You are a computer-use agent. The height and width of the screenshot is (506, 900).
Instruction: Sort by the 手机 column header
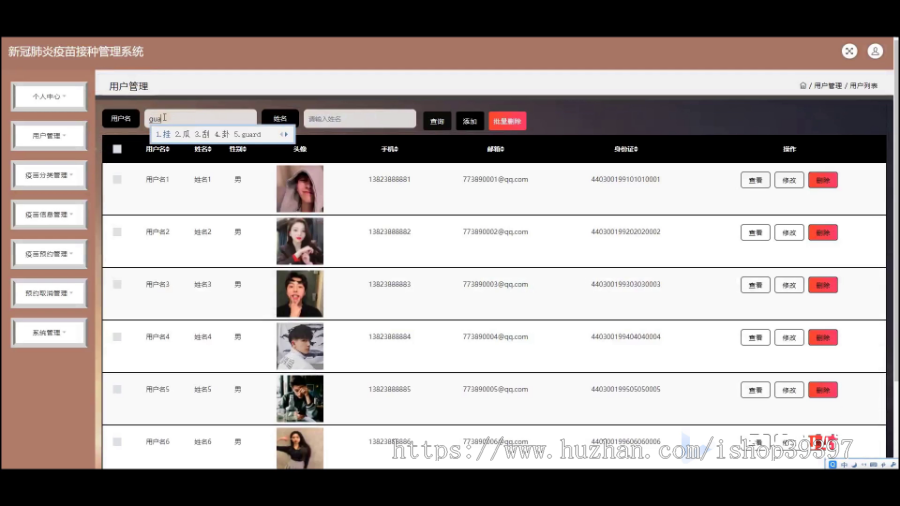pos(390,149)
